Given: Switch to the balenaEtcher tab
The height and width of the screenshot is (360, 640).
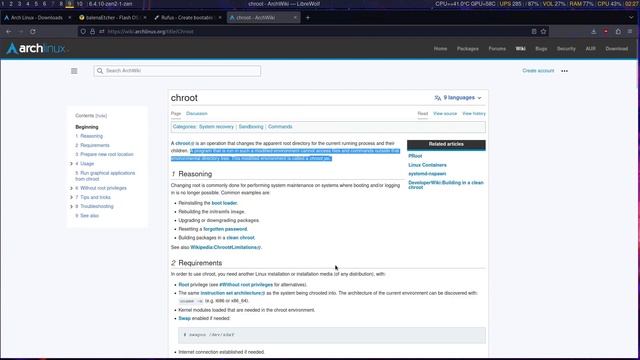Looking at the screenshot, I should click(x=111, y=18).
